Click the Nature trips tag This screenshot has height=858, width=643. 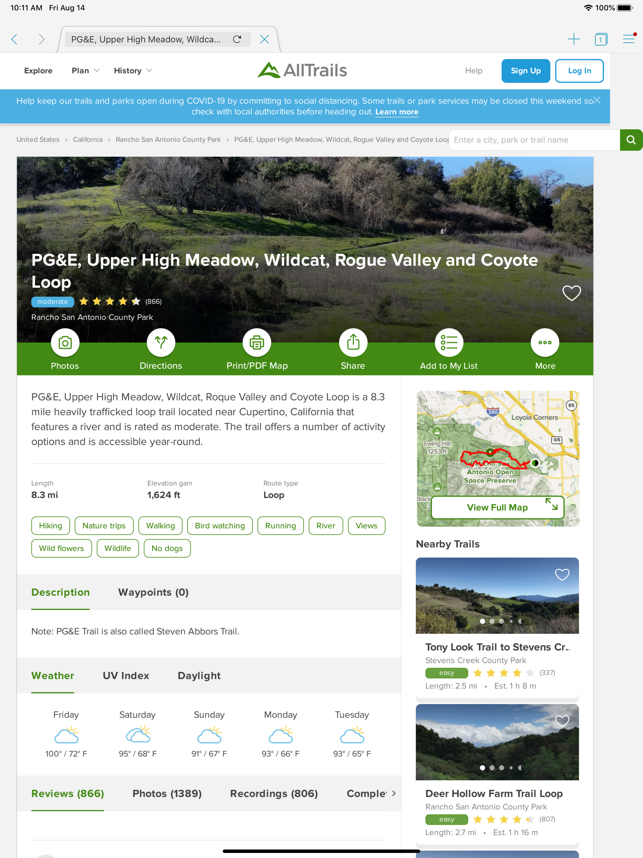click(x=104, y=525)
